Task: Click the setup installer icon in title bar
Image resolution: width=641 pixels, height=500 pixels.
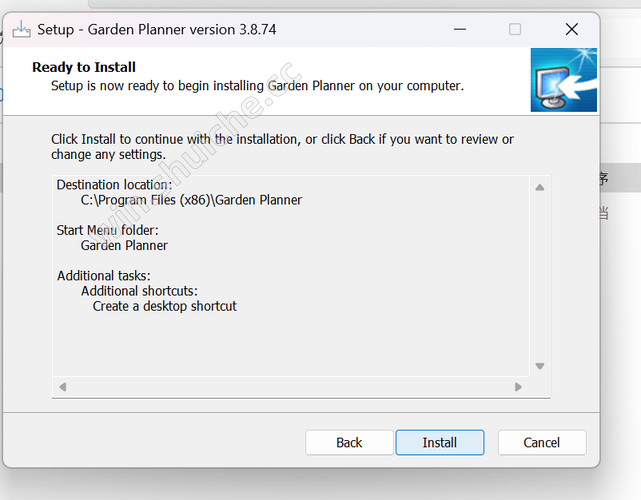Action: coord(21,29)
